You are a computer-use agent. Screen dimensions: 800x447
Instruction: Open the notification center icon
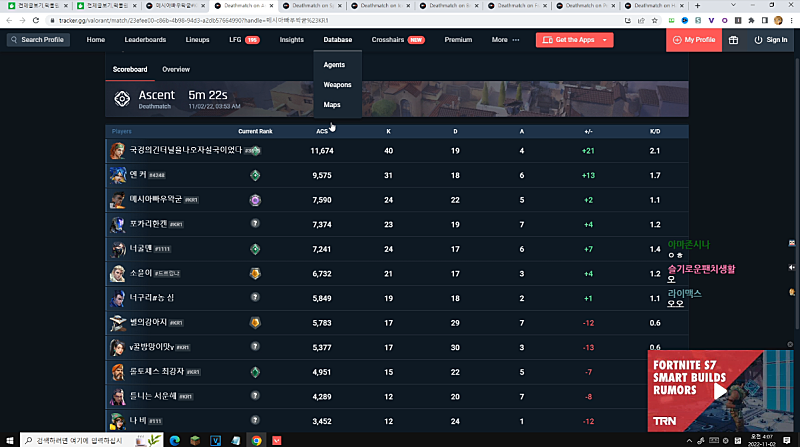[787, 440]
